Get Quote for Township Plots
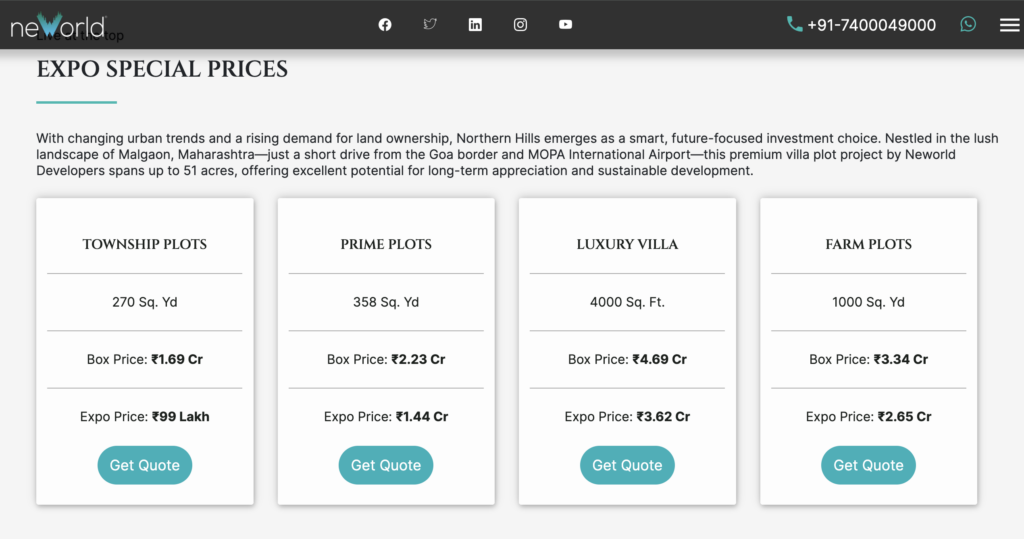 [x=145, y=465]
